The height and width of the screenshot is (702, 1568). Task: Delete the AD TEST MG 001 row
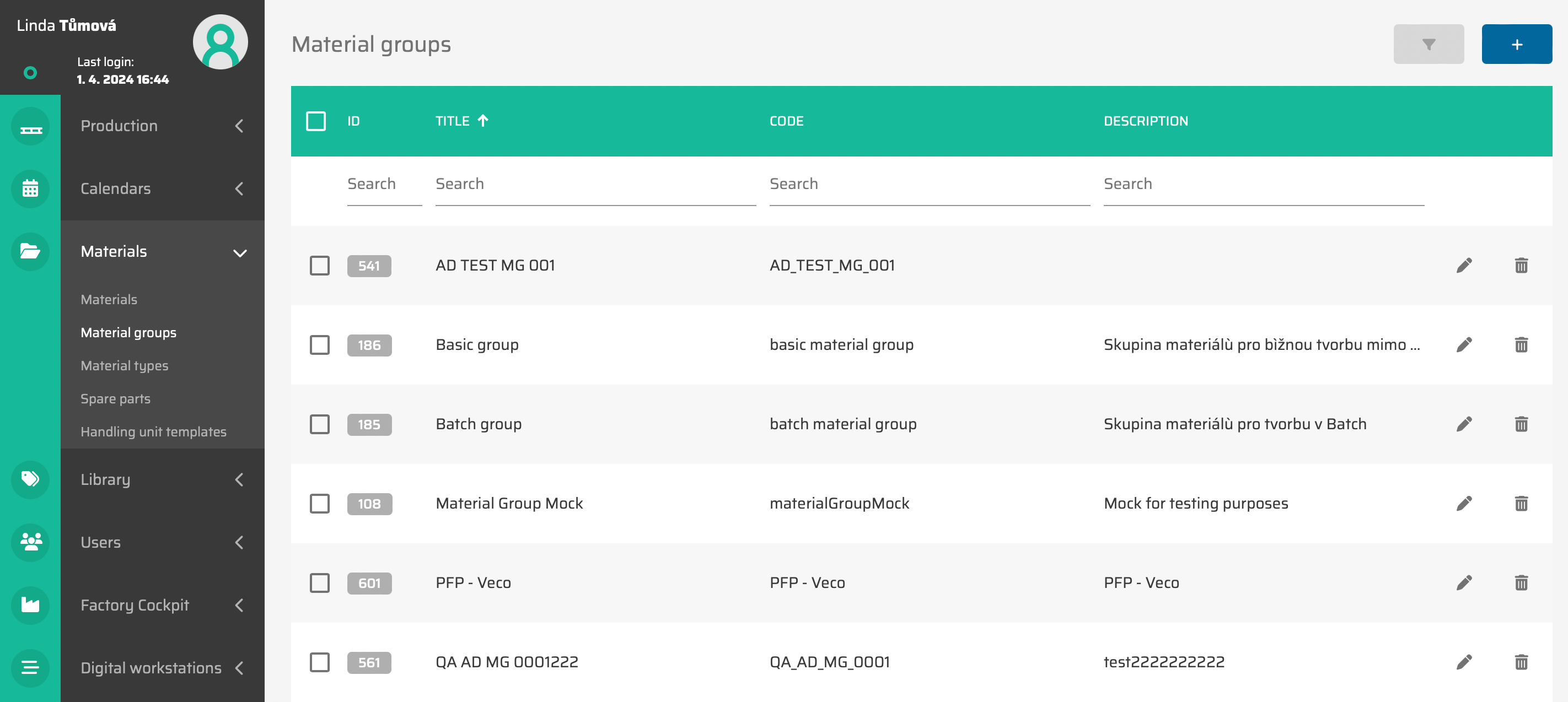pos(1521,266)
